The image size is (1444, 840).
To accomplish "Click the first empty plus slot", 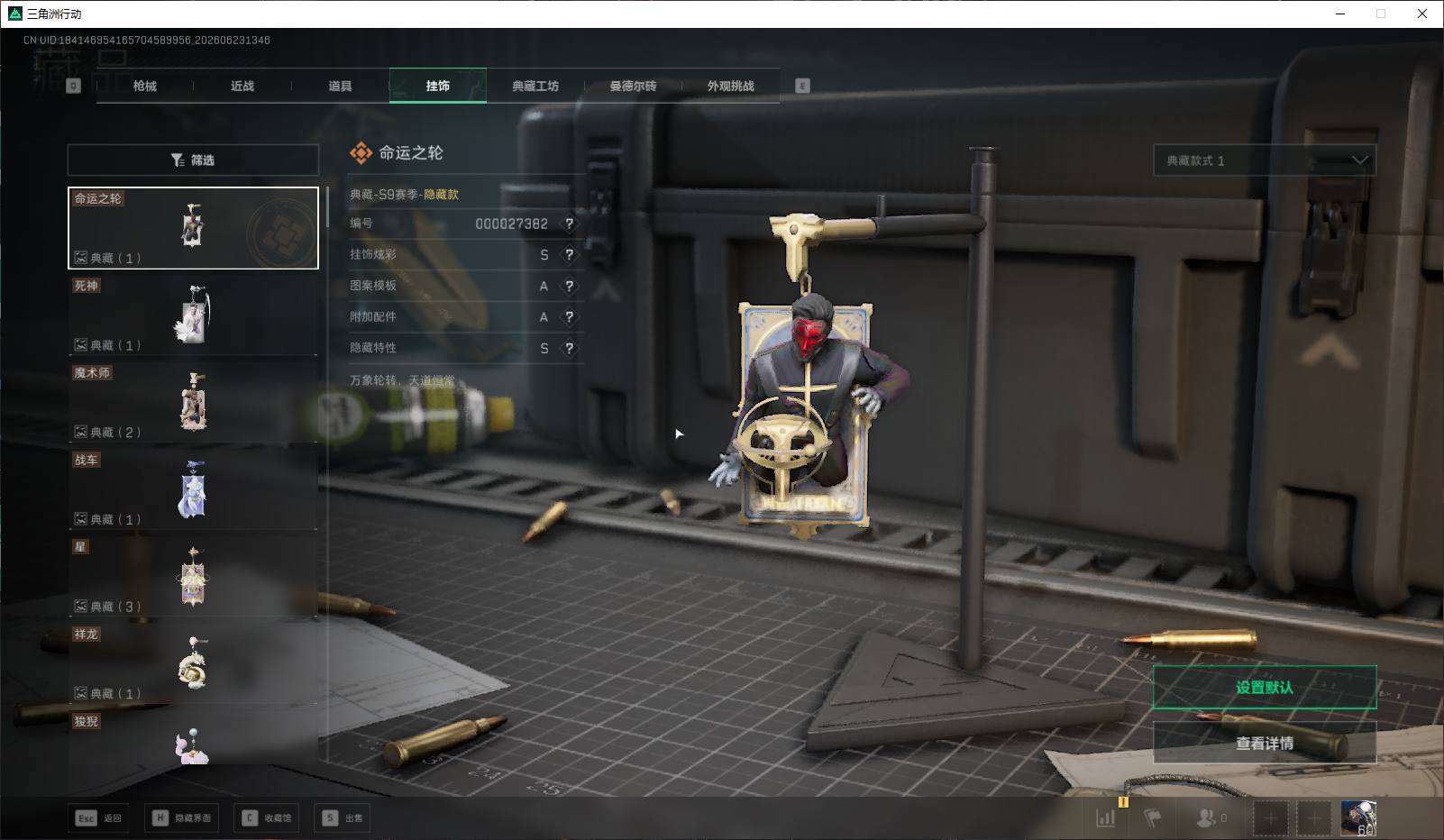I will (1270, 818).
